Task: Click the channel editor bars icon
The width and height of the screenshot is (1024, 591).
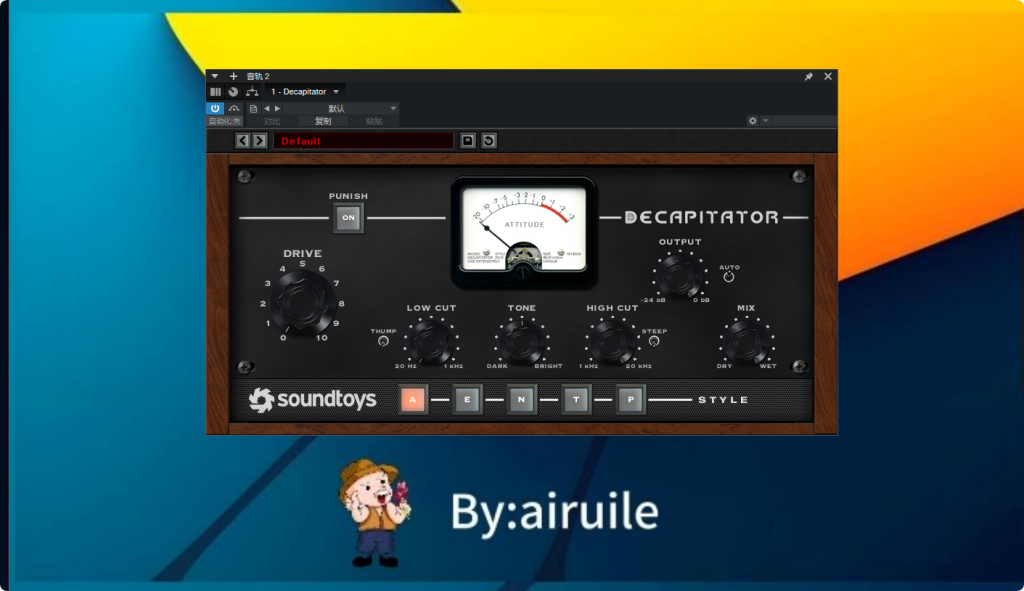Action: 216,92
